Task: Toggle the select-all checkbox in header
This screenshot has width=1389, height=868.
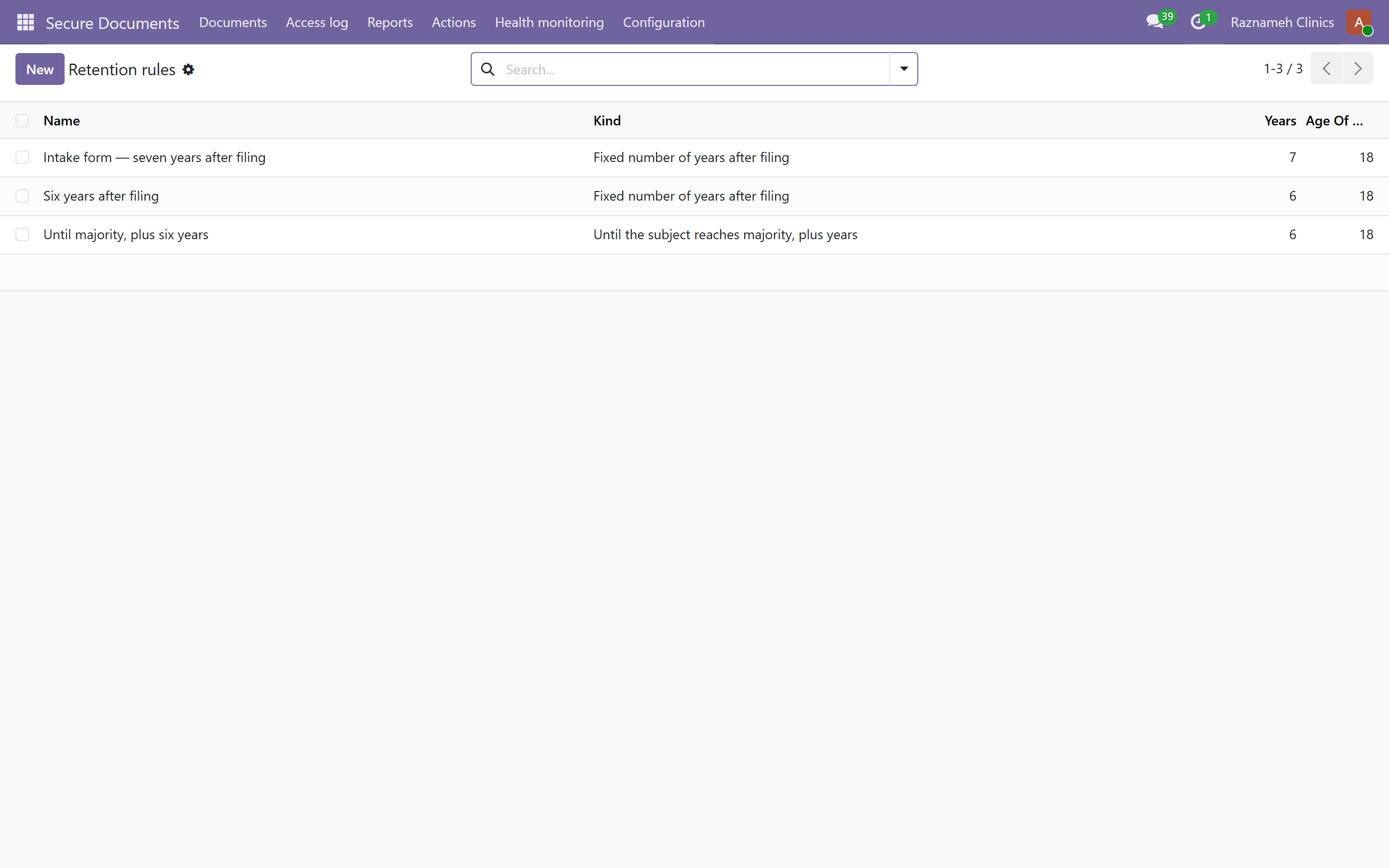Action: pos(22,121)
